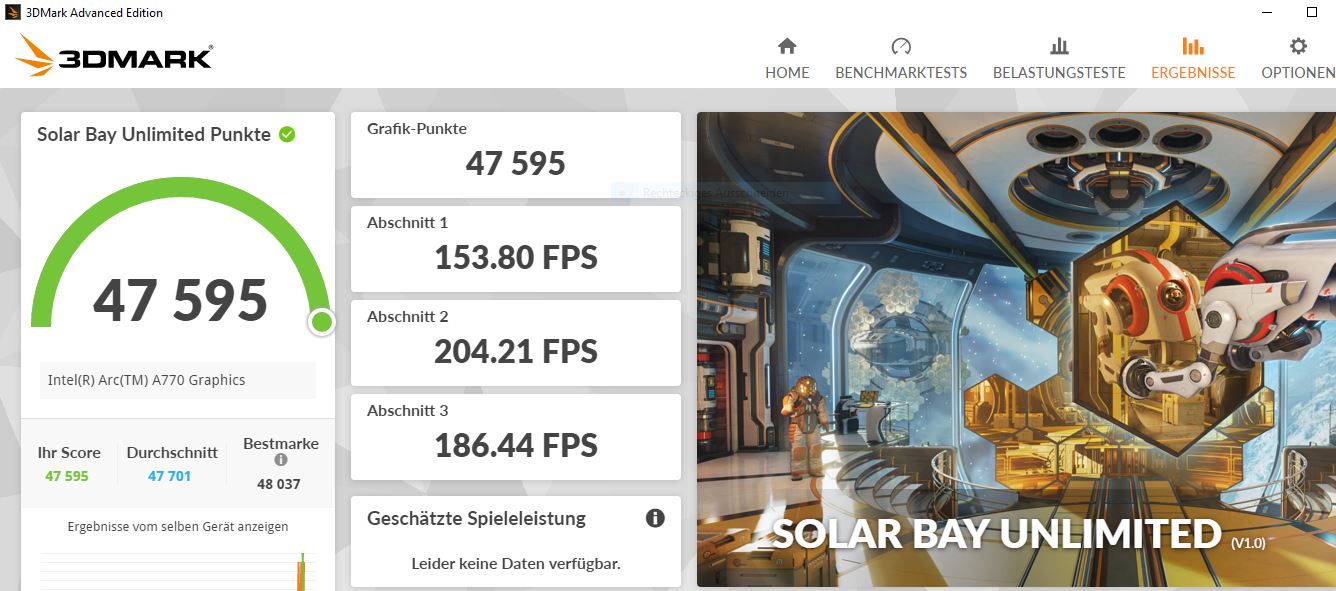Image resolution: width=1336 pixels, height=591 pixels.
Task: Minimize the 3DMark window
Action: [x=1267, y=12]
